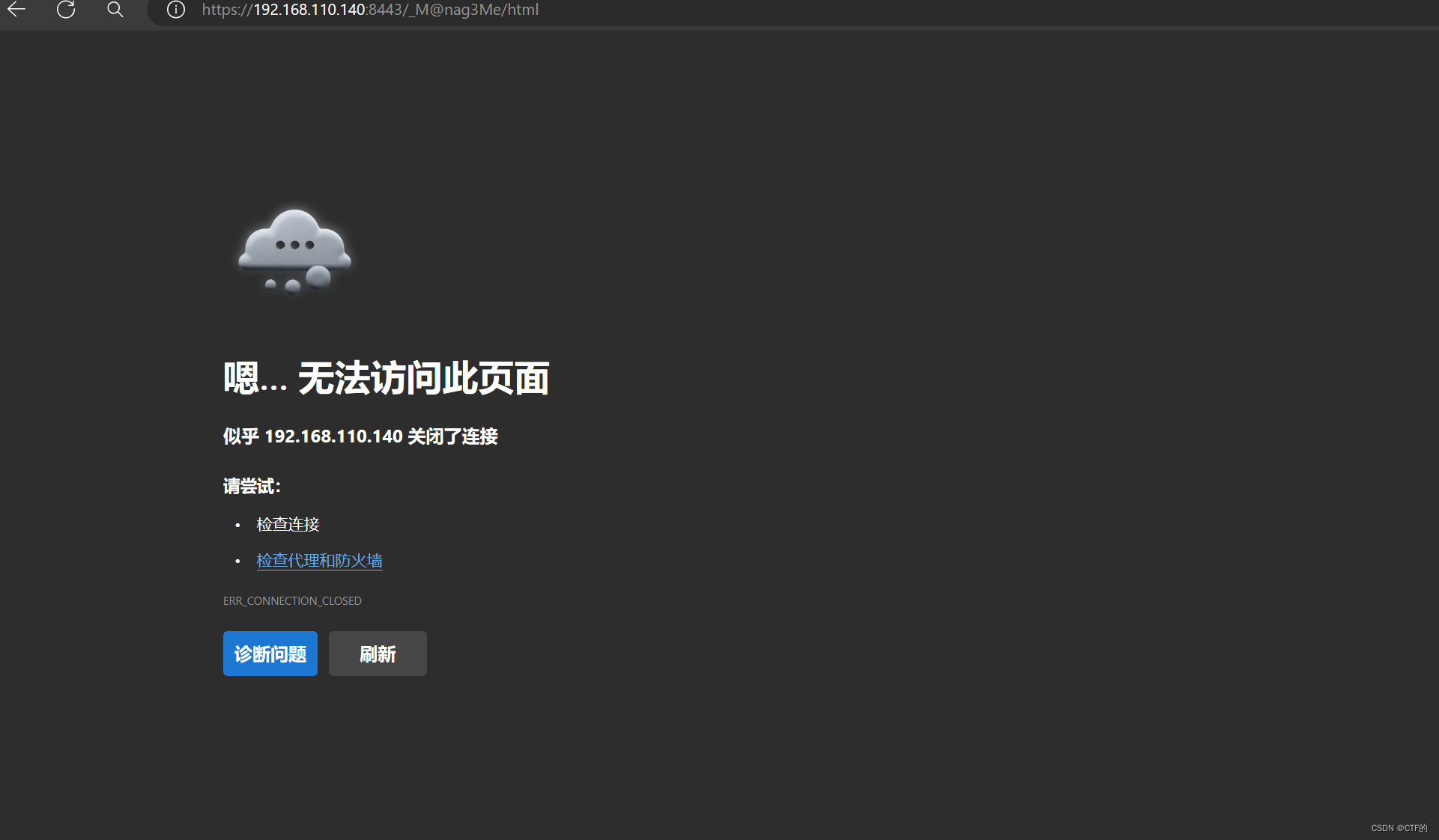
Task: Click the bullet before 检查代理和防火墙
Action: pyautogui.click(x=237, y=561)
